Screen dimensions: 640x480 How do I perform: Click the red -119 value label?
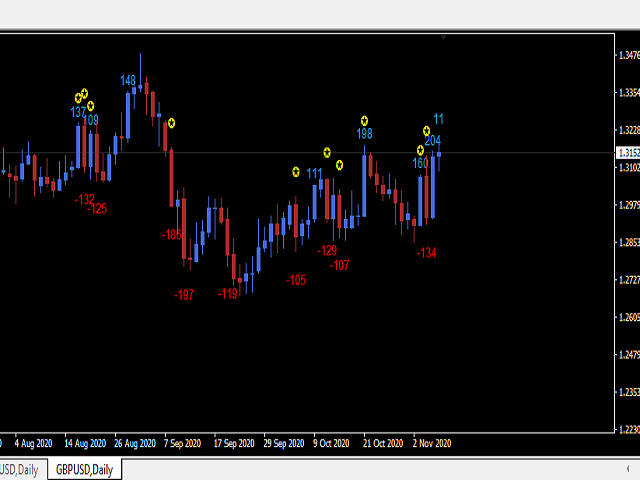click(x=228, y=293)
